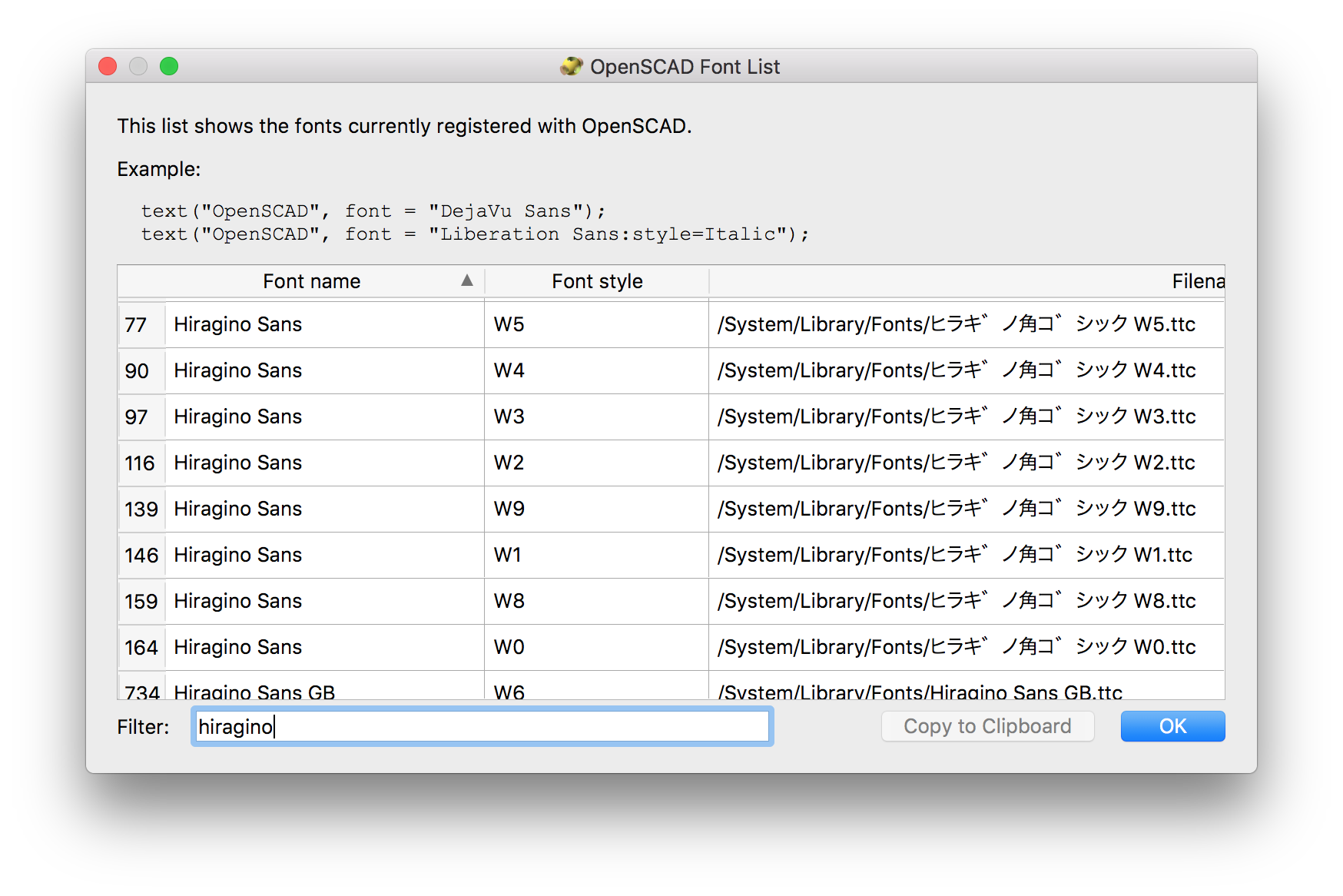Select the Hiragino Sans name in row 159
Screen dimensions: 1343x896
(325, 602)
